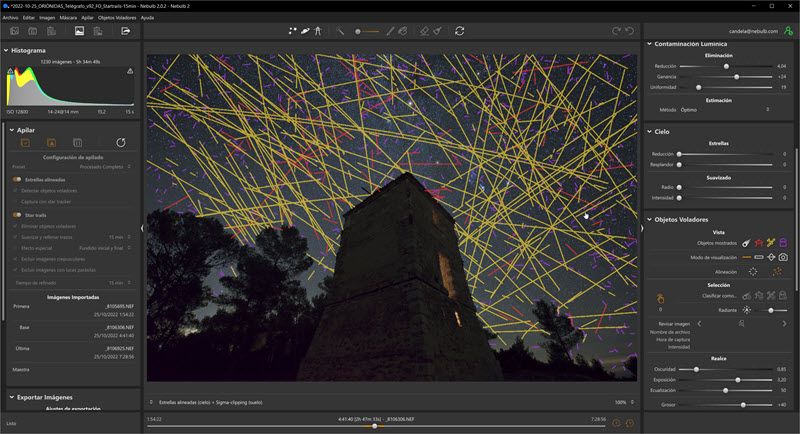Collapse the Contaminación Lumínica panel
Image resolution: width=800 pixels, height=434 pixels.
tap(649, 44)
